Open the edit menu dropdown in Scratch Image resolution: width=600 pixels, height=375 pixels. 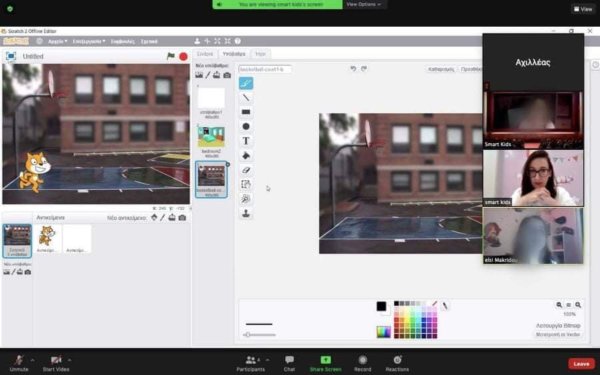[89, 41]
